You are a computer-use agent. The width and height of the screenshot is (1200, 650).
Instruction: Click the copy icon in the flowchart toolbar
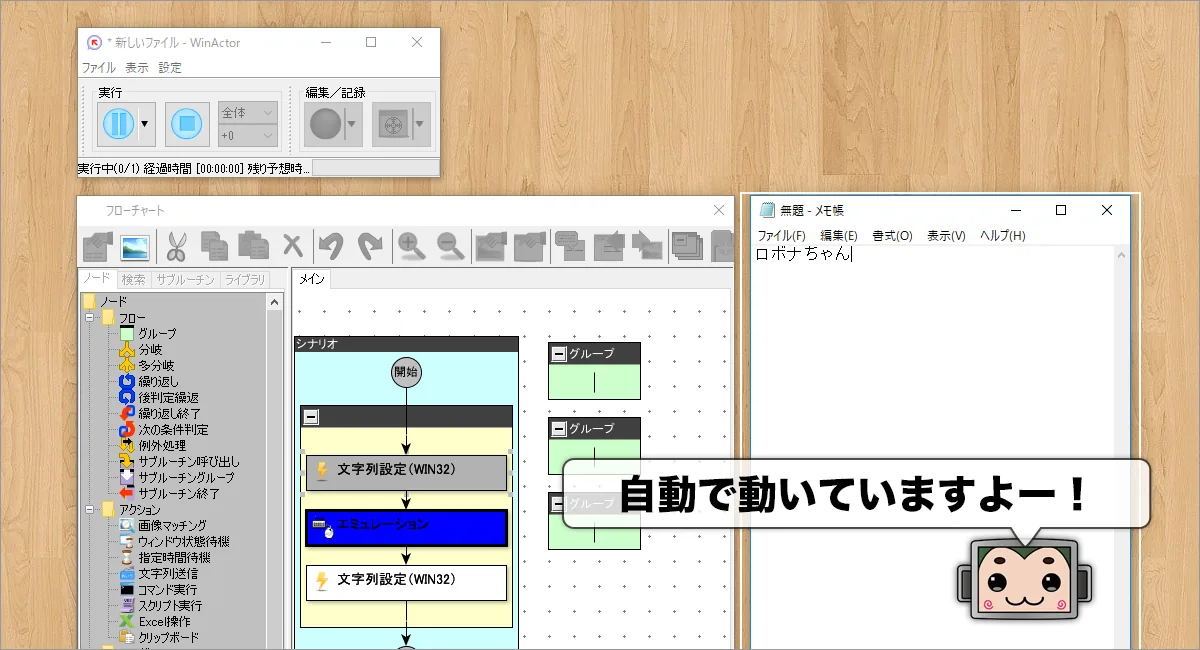(x=213, y=245)
